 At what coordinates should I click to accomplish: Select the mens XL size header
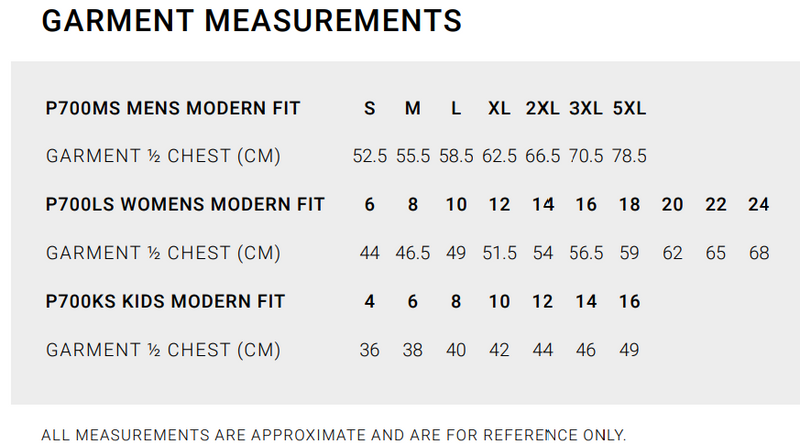(500, 108)
